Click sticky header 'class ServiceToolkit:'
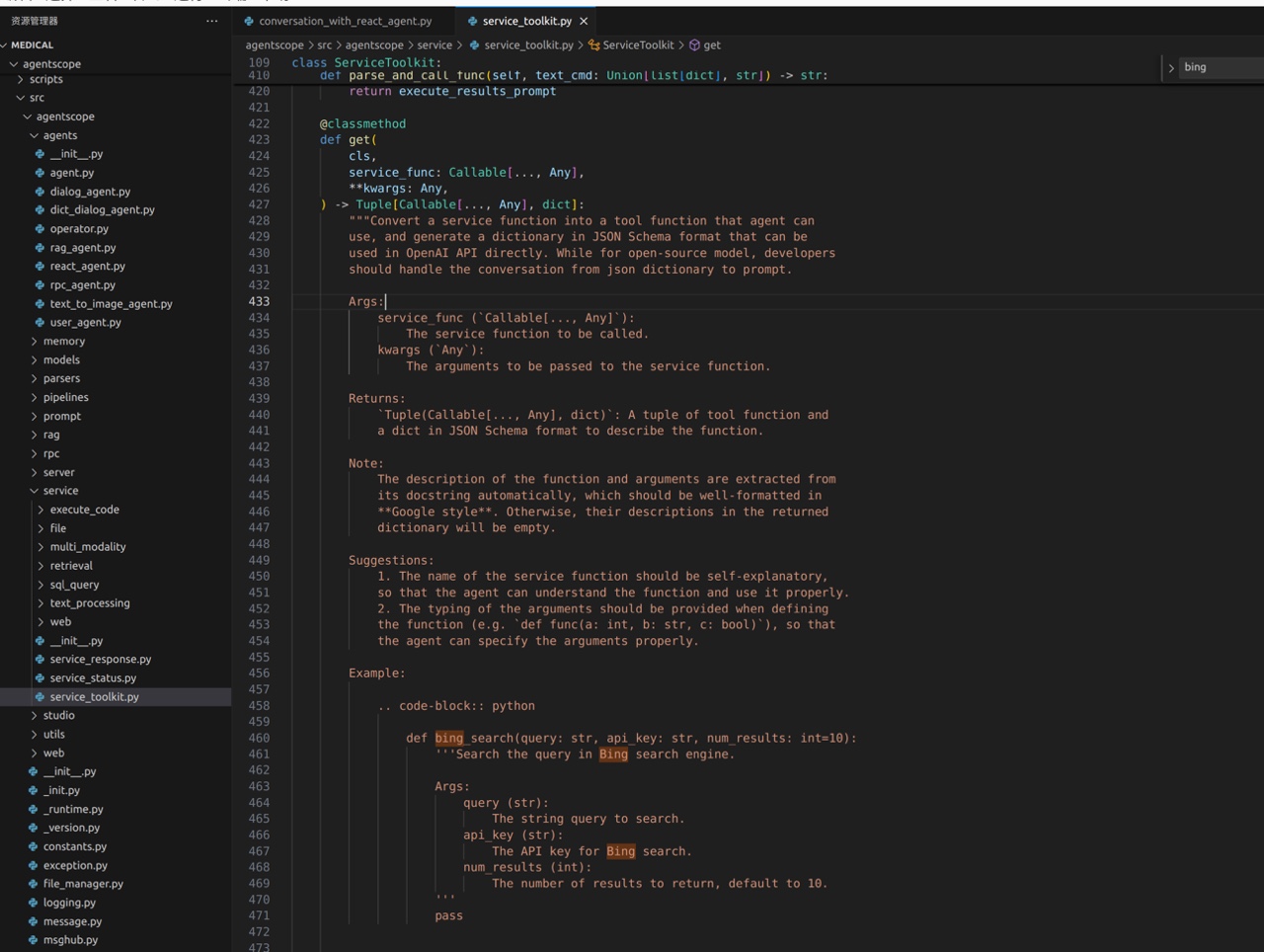This screenshot has width=1264, height=952. 366,62
